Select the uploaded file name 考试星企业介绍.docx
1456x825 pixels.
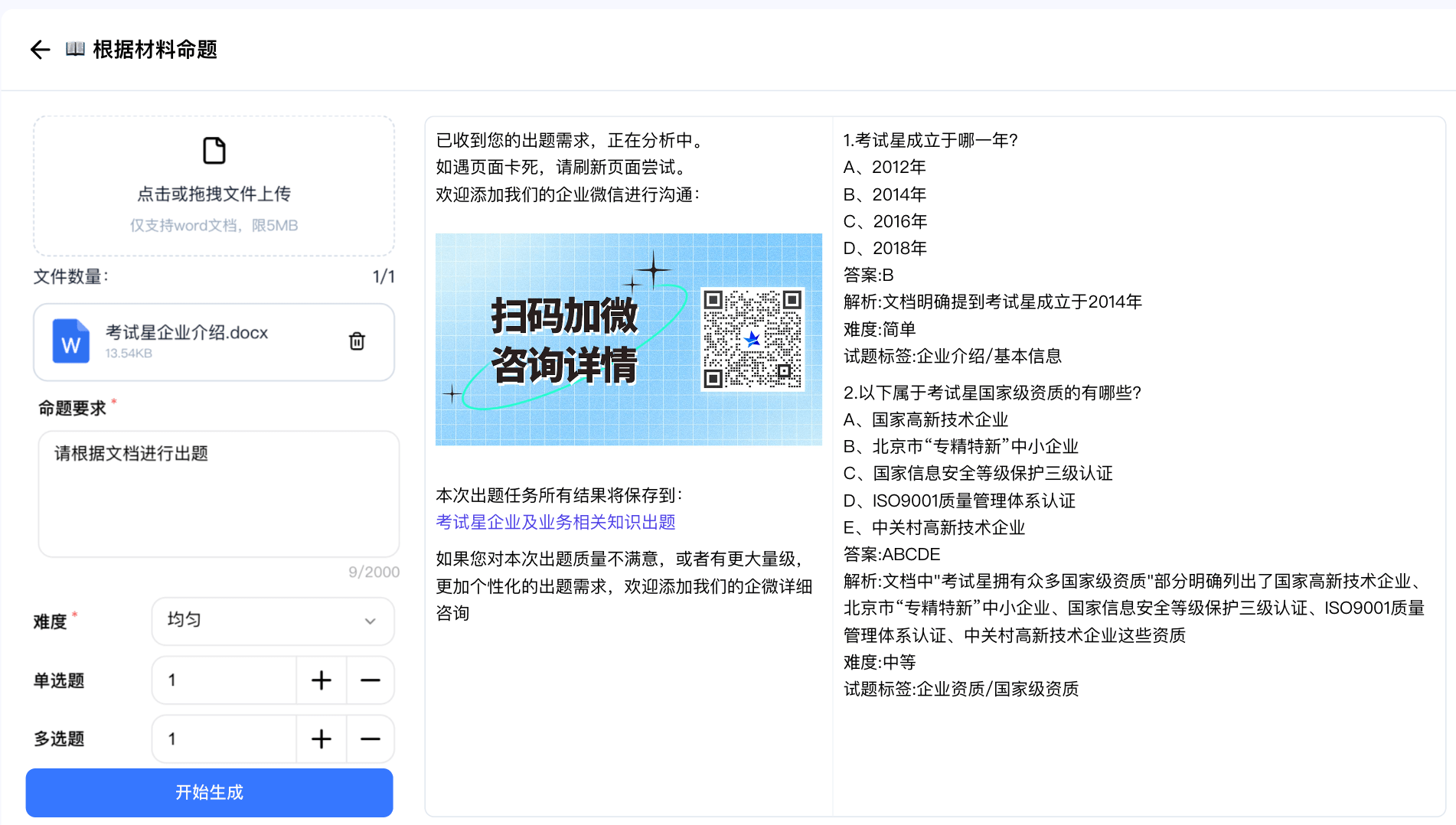pyautogui.click(x=186, y=332)
